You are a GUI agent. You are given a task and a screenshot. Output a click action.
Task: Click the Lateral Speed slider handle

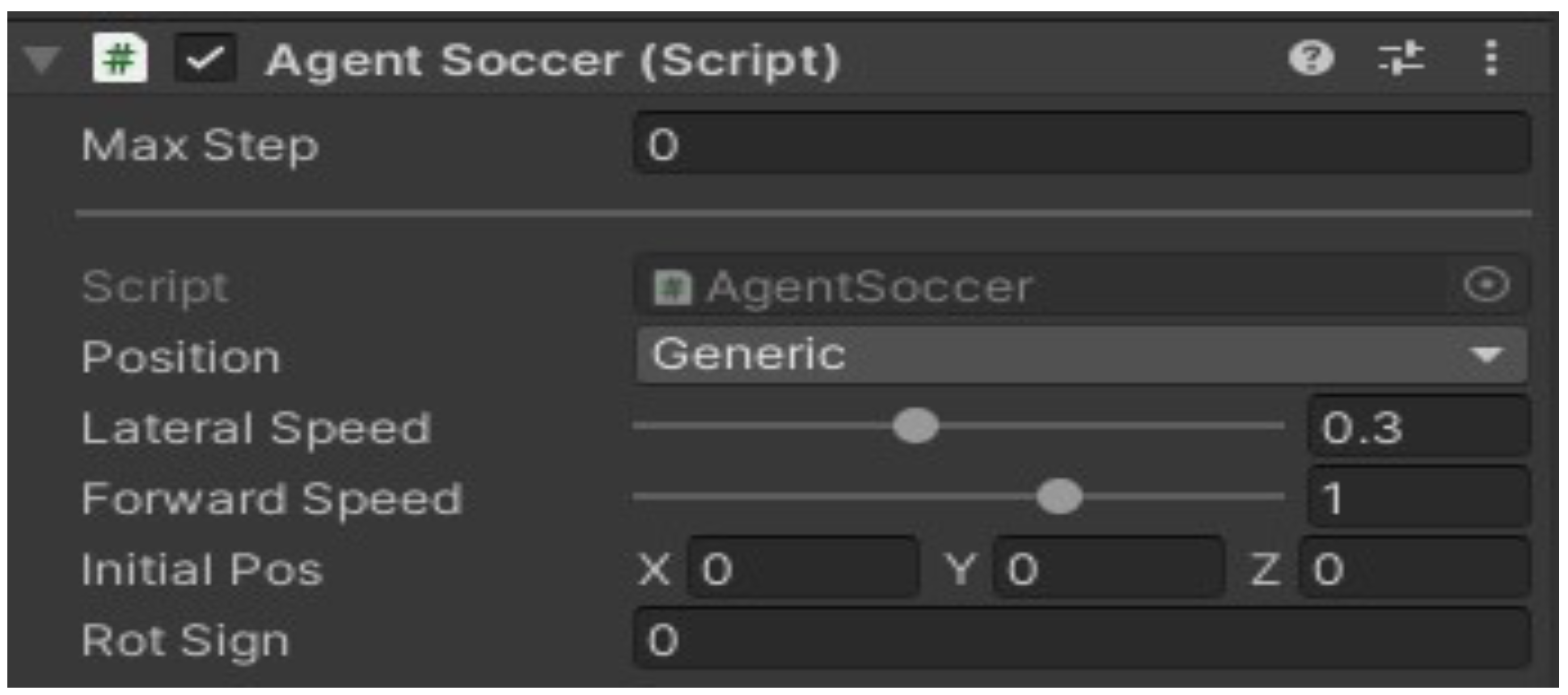915,427
